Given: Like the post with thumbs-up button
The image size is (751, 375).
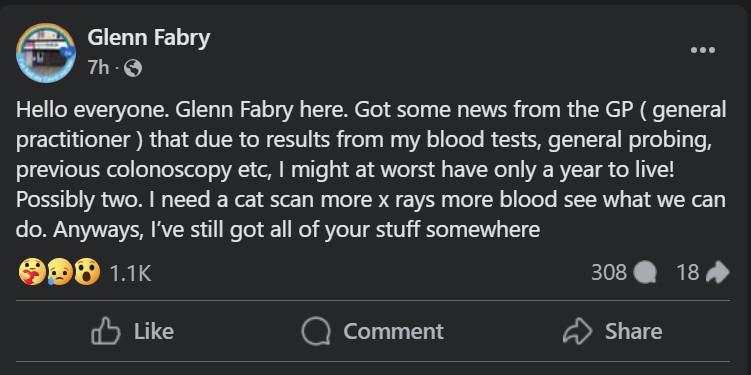Looking at the screenshot, I should (x=132, y=331).
